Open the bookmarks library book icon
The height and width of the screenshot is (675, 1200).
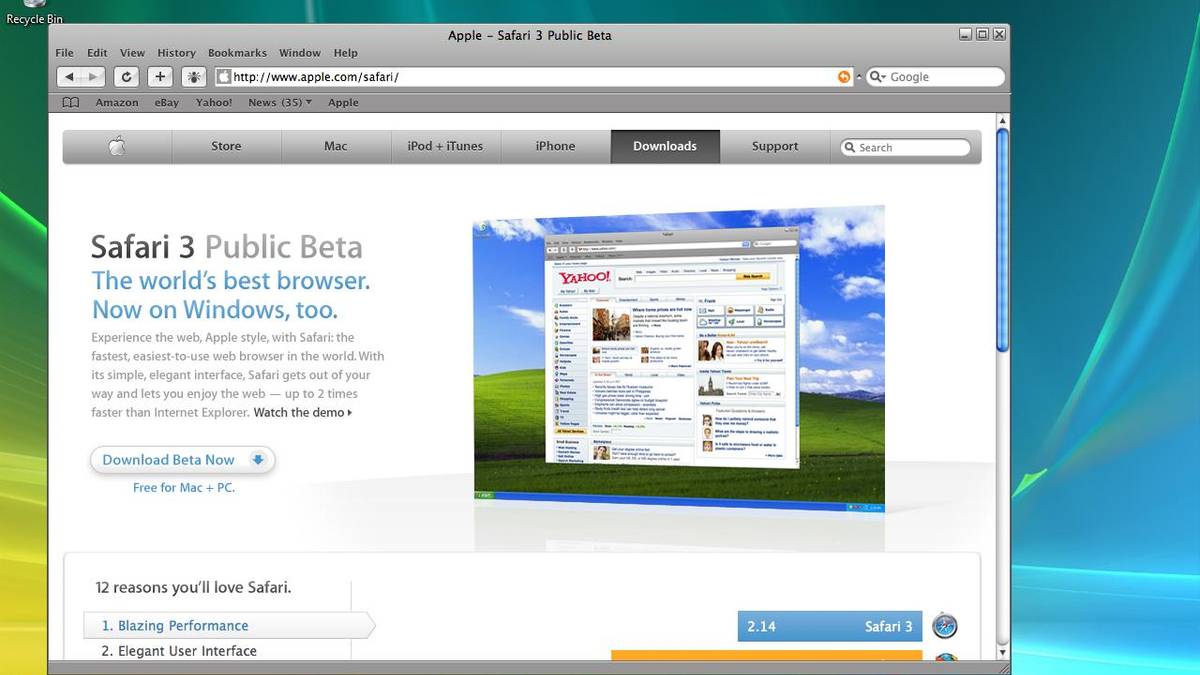[x=70, y=103]
